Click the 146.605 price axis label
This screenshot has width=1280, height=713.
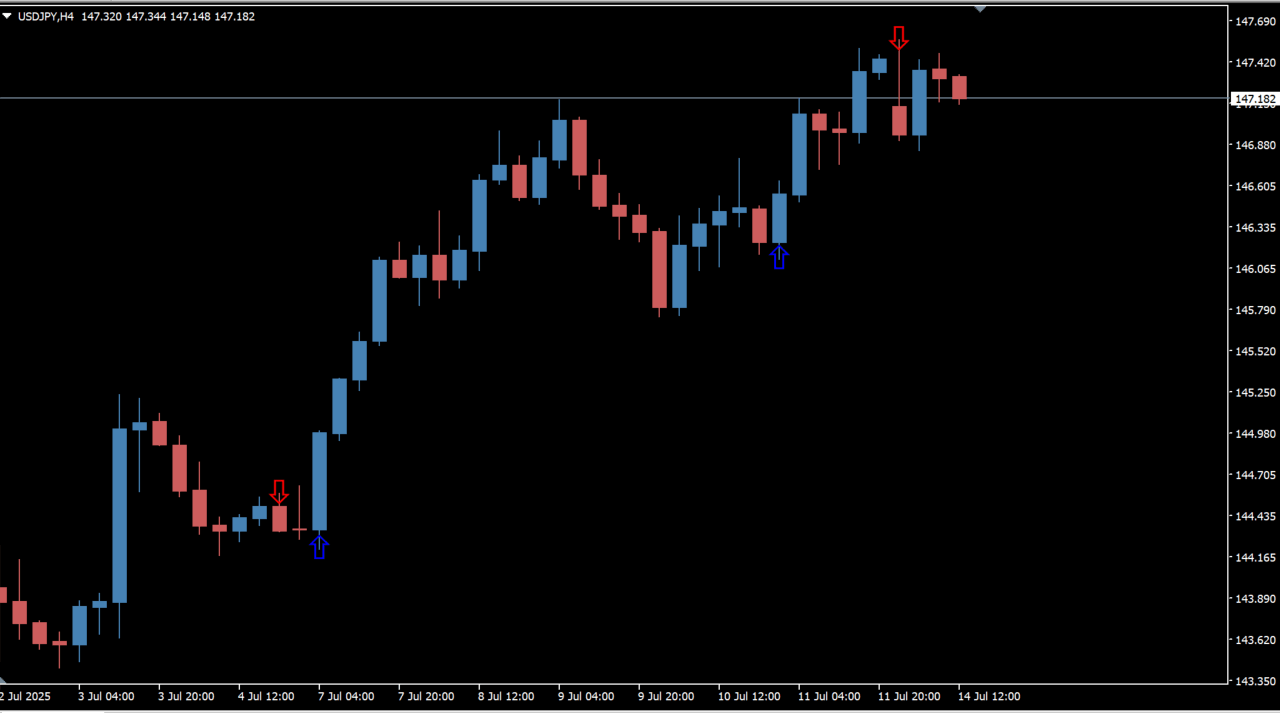click(1256, 186)
